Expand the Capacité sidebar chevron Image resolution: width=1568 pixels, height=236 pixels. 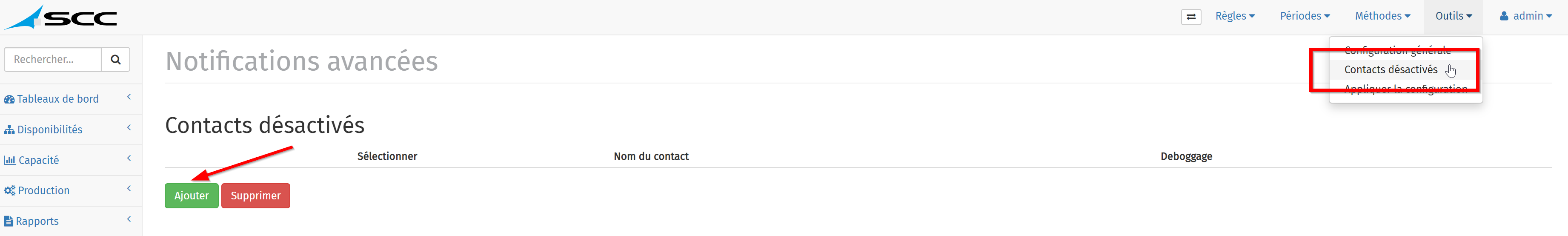pyautogui.click(x=129, y=158)
